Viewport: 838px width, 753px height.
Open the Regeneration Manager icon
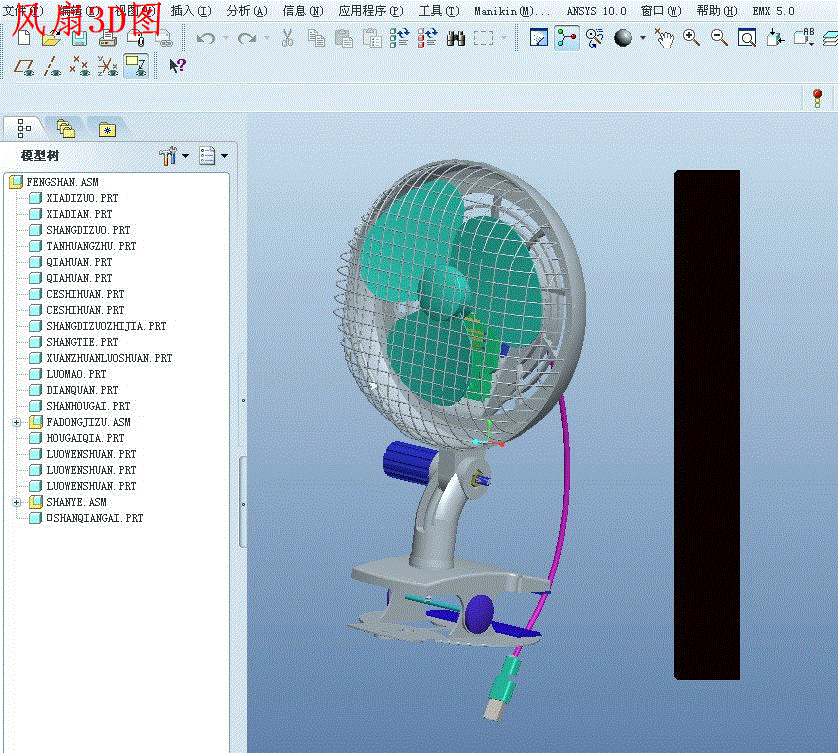point(428,38)
